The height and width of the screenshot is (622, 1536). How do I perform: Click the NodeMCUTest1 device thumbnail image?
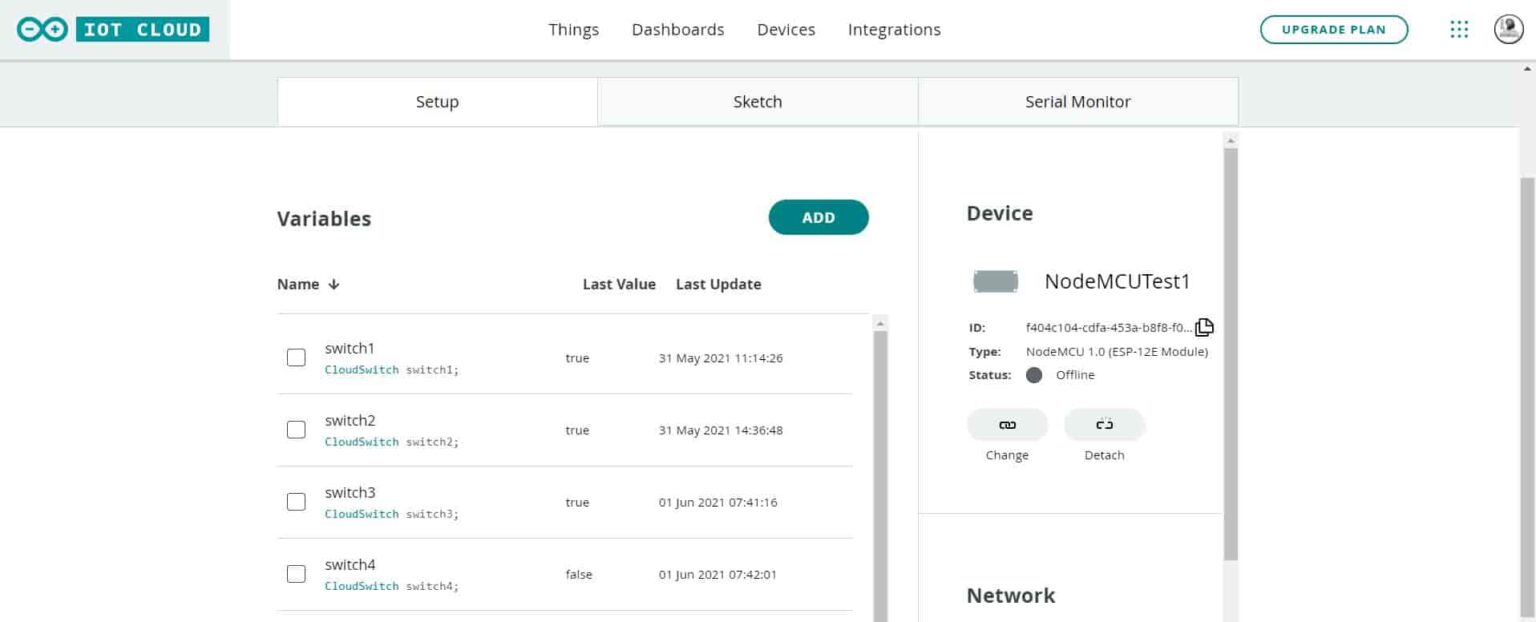click(995, 281)
